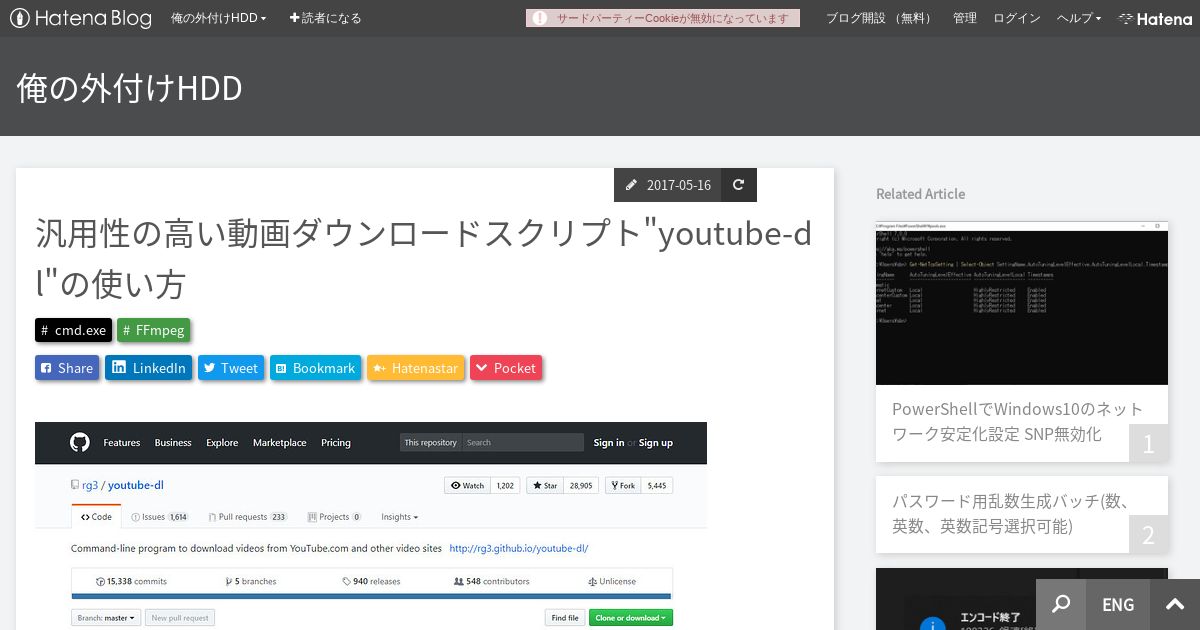Open the search magnifier button
Viewport: 1200px width, 630px height.
coord(1061,604)
